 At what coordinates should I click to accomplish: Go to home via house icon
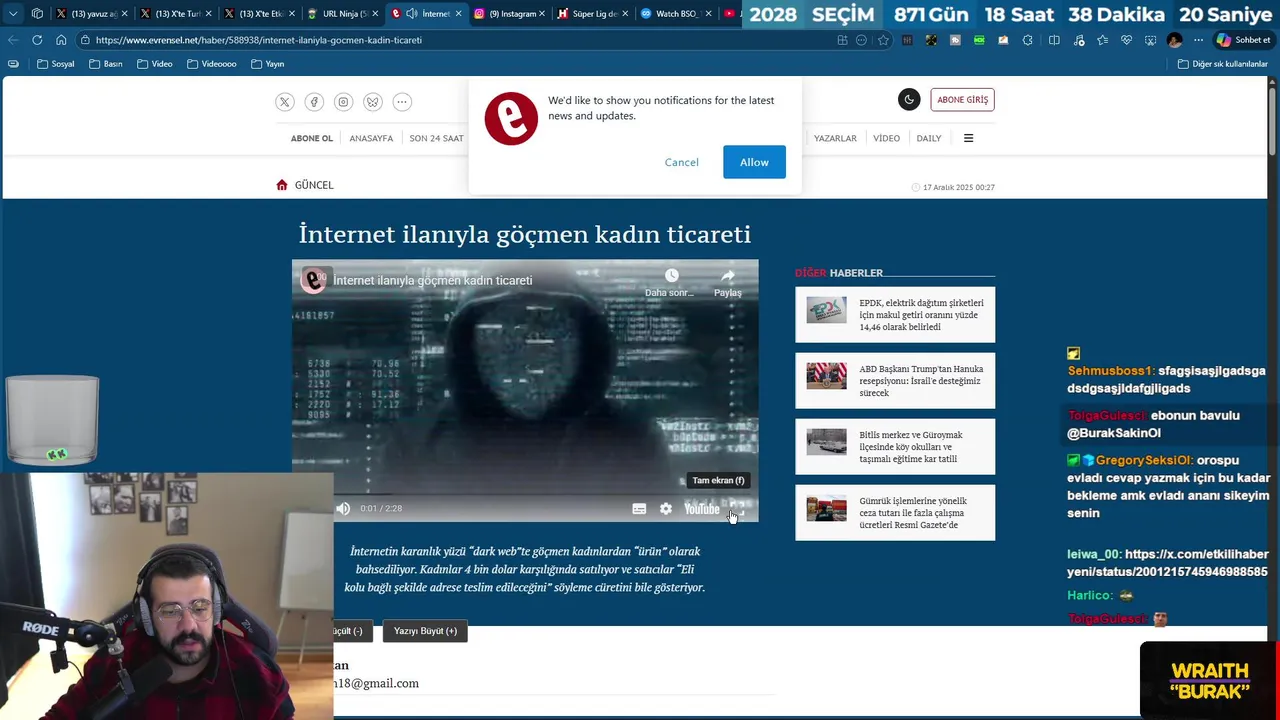click(282, 185)
